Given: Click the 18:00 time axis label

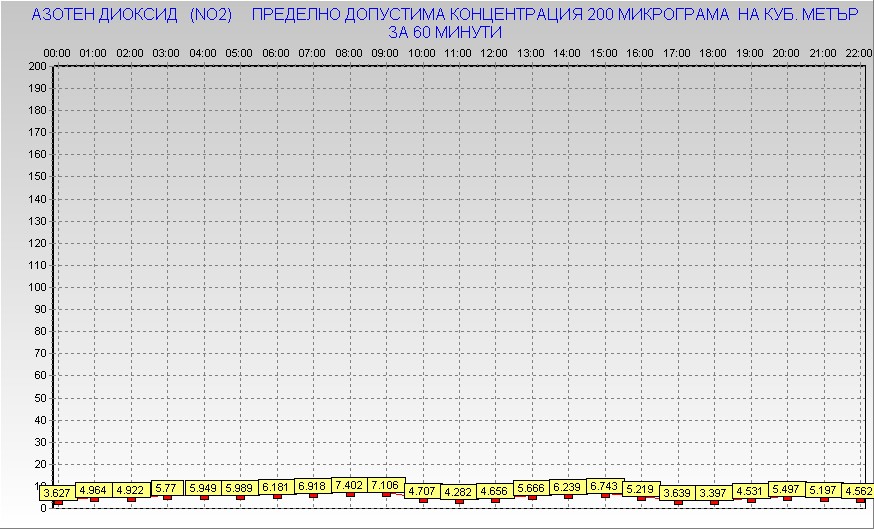Looking at the screenshot, I should click(713, 52).
